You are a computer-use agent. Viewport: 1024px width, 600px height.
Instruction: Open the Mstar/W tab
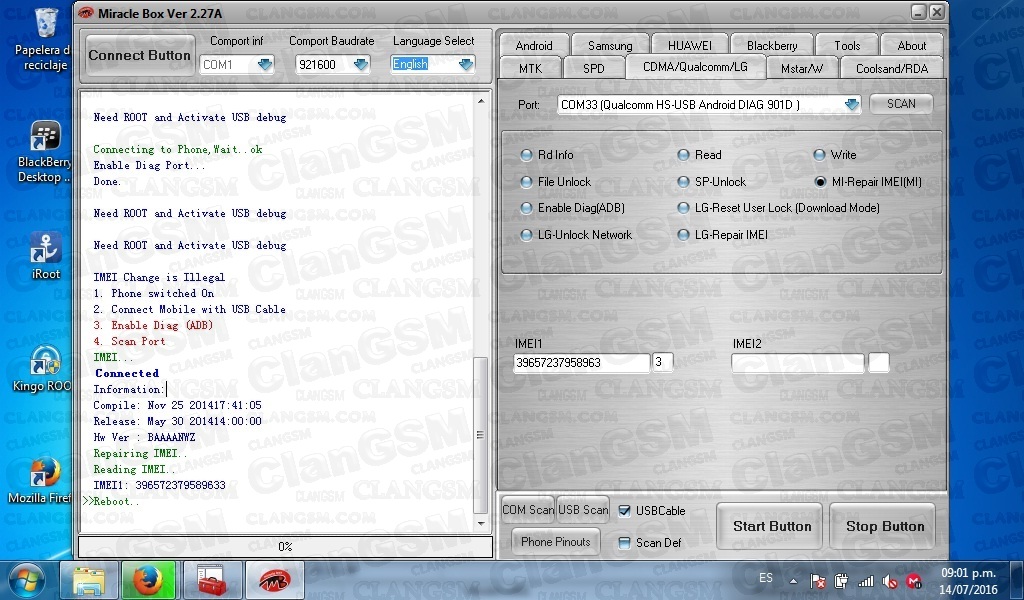tap(802, 69)
